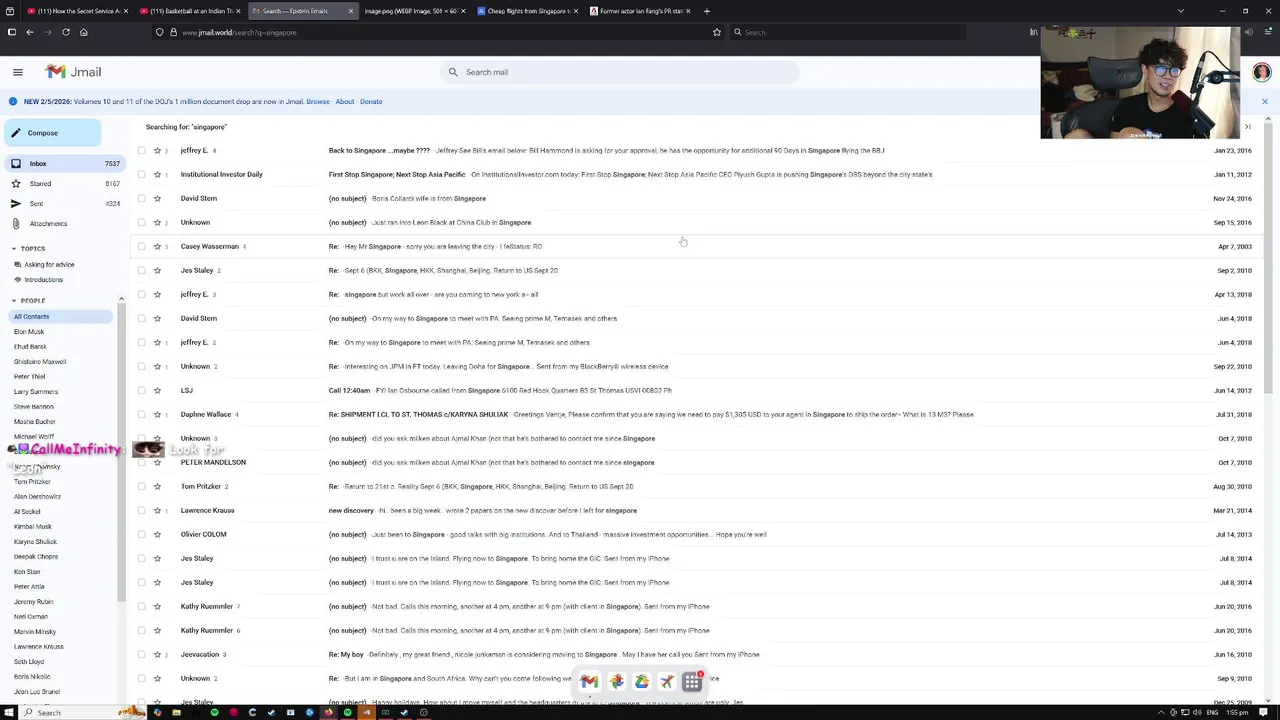Select checkbox for Back to Singapore email

click(x=141, y=150)
